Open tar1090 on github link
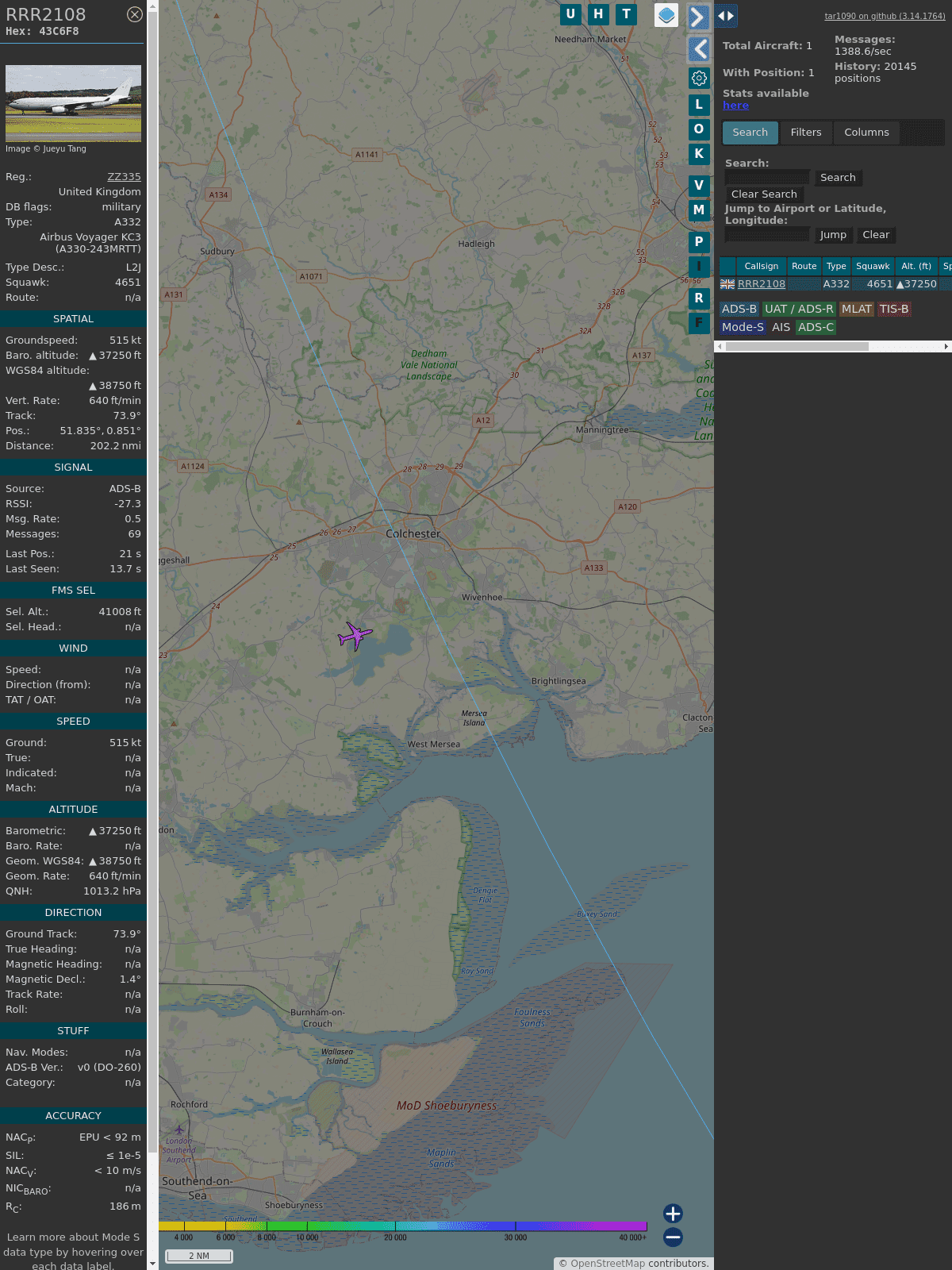Image resolution: width=952 pixels, height=1270 pixels. coord(885,16)
